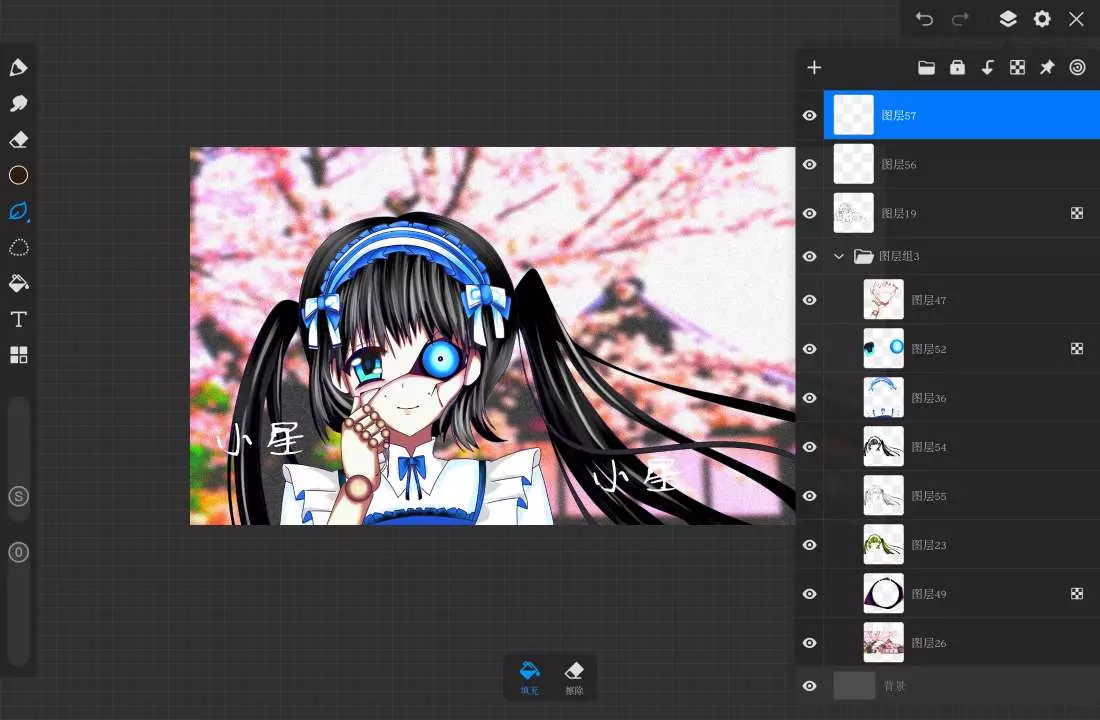Click the pin icon in layer toolbar

[1047, 67]
